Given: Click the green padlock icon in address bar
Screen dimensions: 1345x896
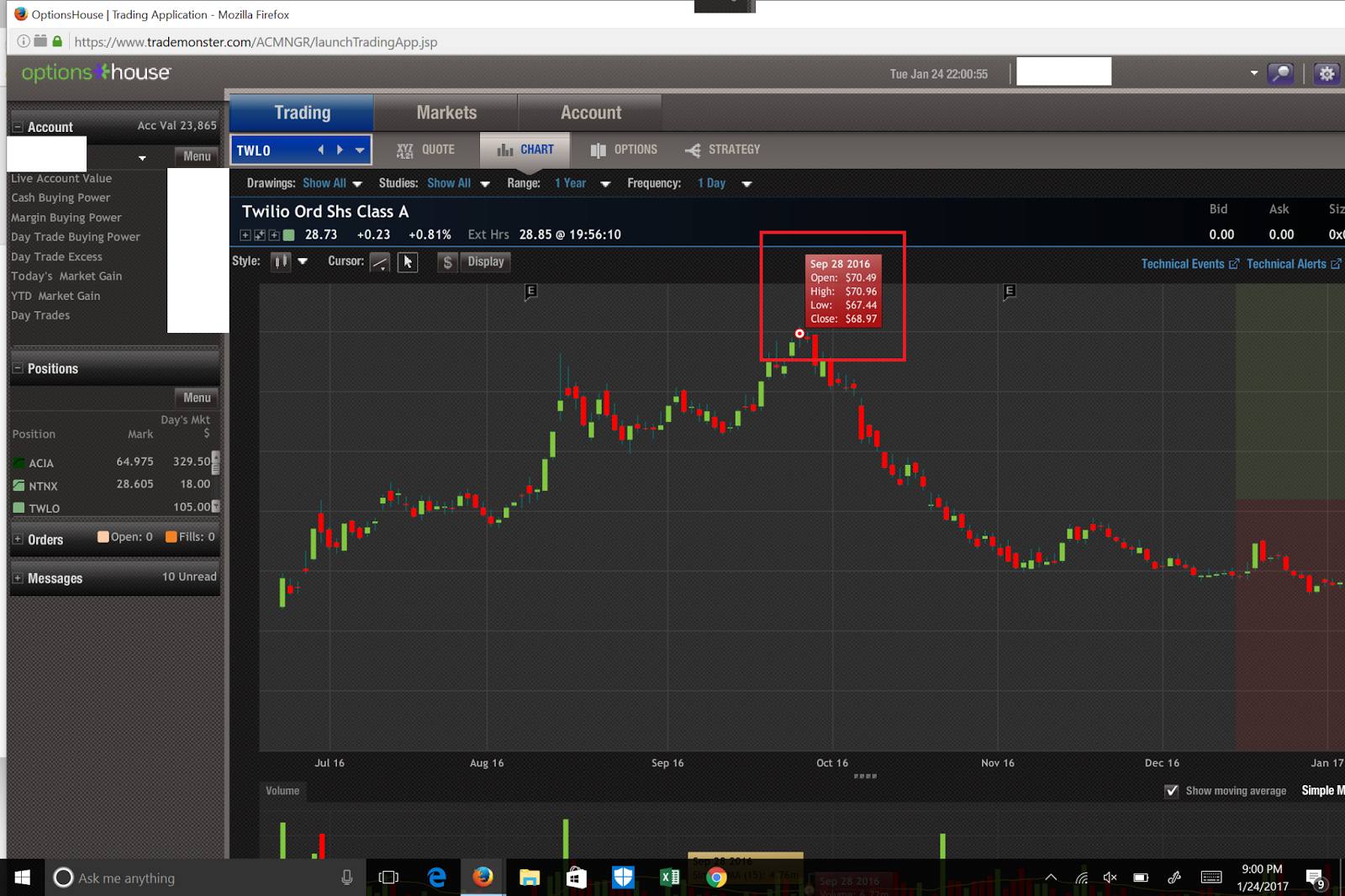Looking at the screenshot, I should click(x=57, y=41).
